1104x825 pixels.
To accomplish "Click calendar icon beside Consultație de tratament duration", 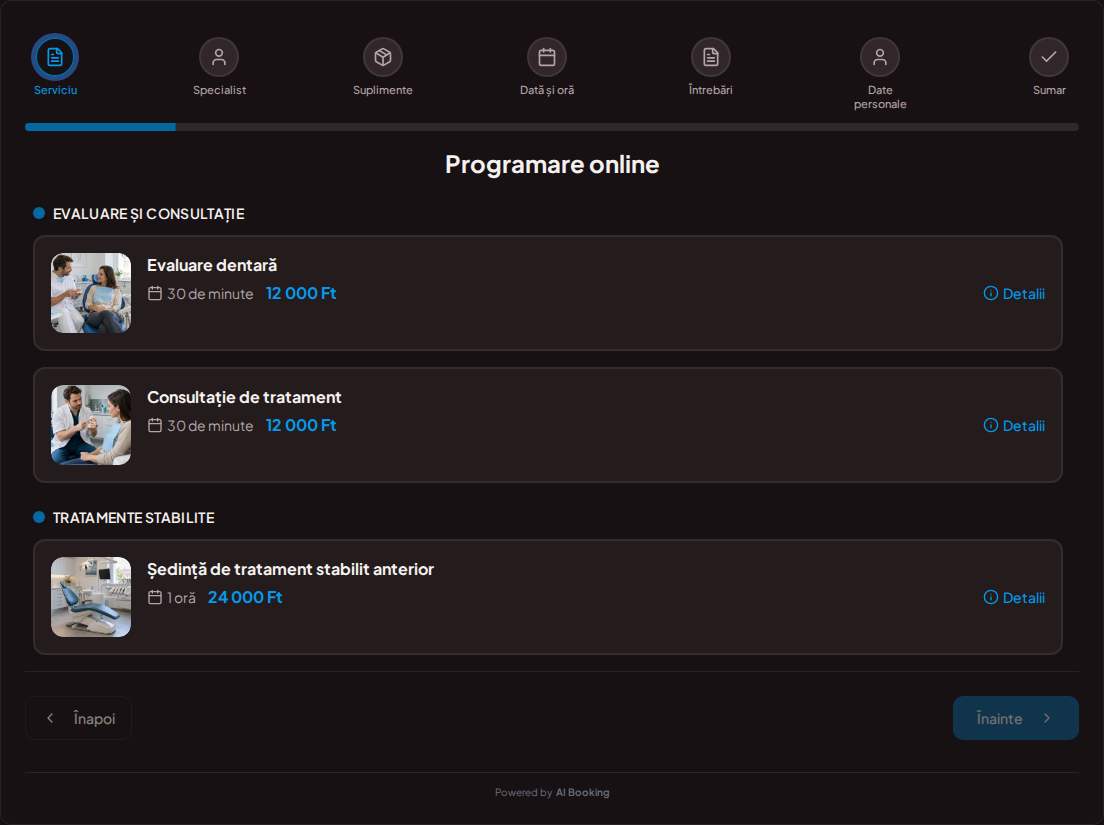I will tap(155, 425).
